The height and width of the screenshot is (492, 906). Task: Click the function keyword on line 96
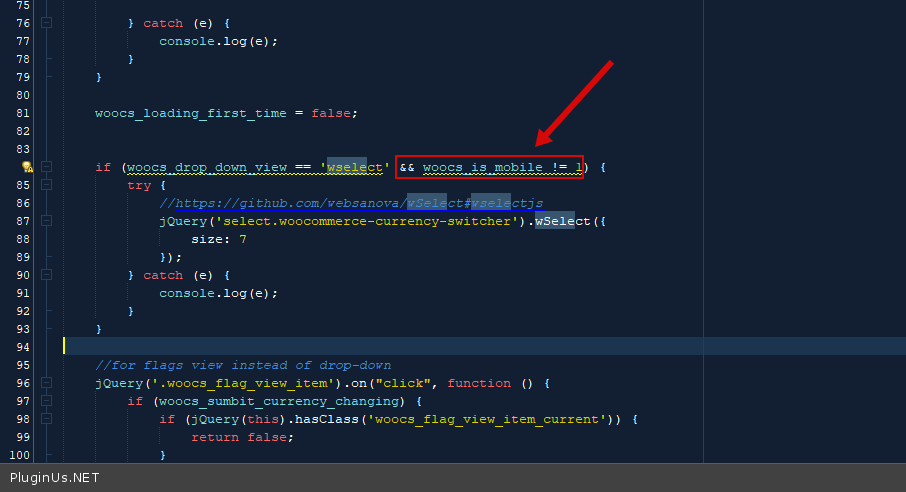479,383
